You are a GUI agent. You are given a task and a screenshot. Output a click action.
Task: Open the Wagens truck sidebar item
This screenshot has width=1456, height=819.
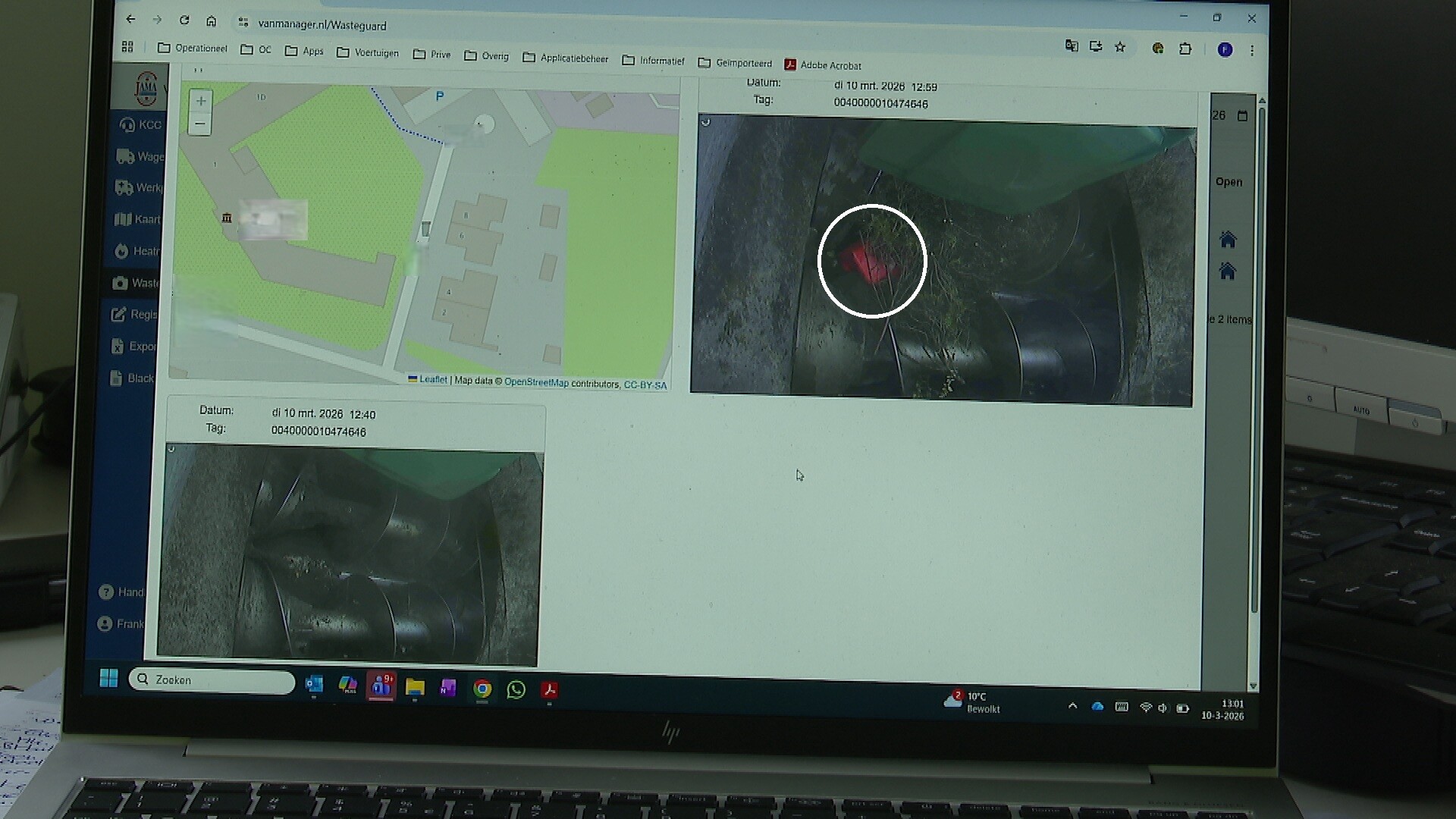[140, 157]
